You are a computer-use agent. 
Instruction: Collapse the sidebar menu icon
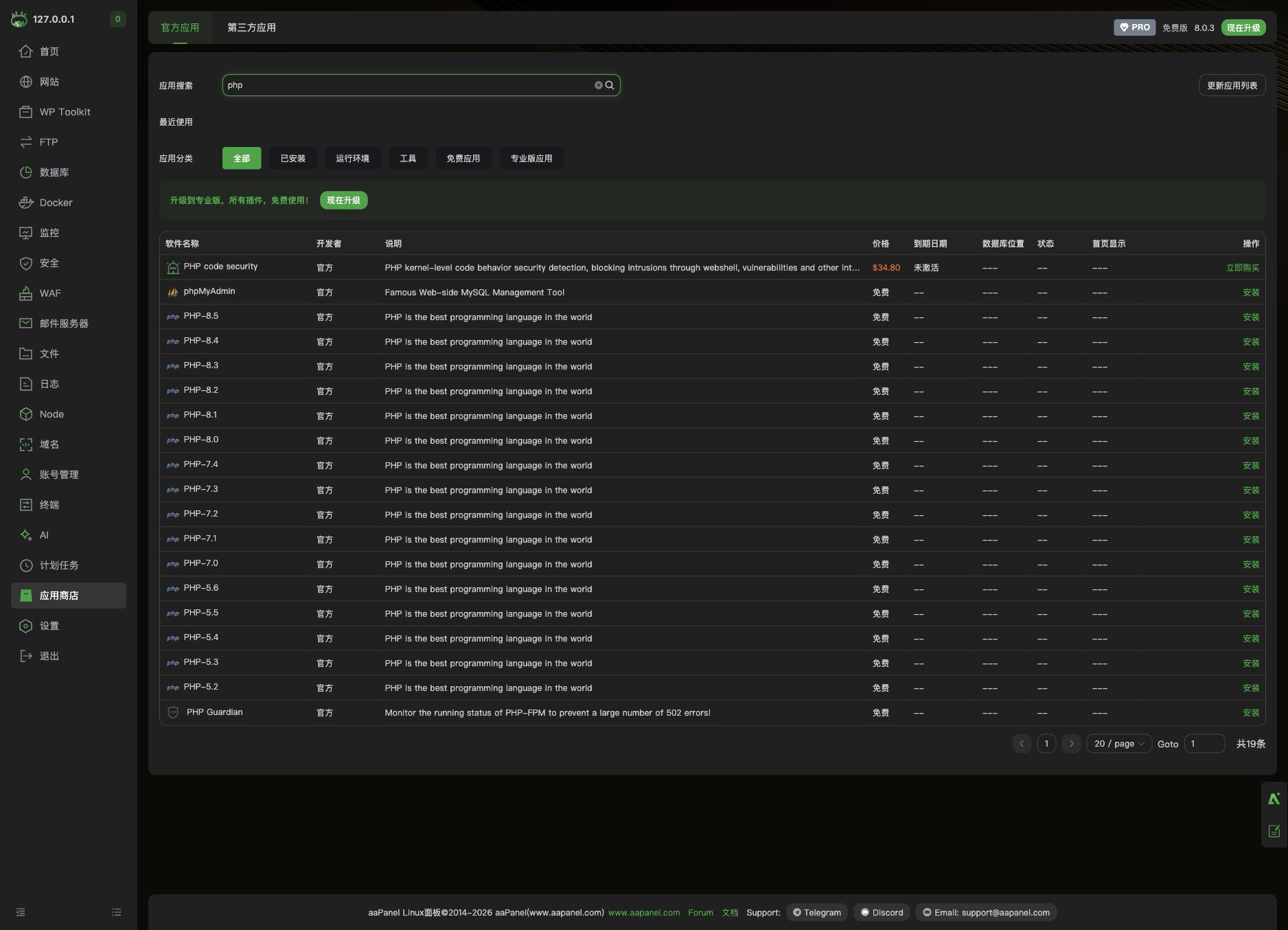(x=21, y=912)
